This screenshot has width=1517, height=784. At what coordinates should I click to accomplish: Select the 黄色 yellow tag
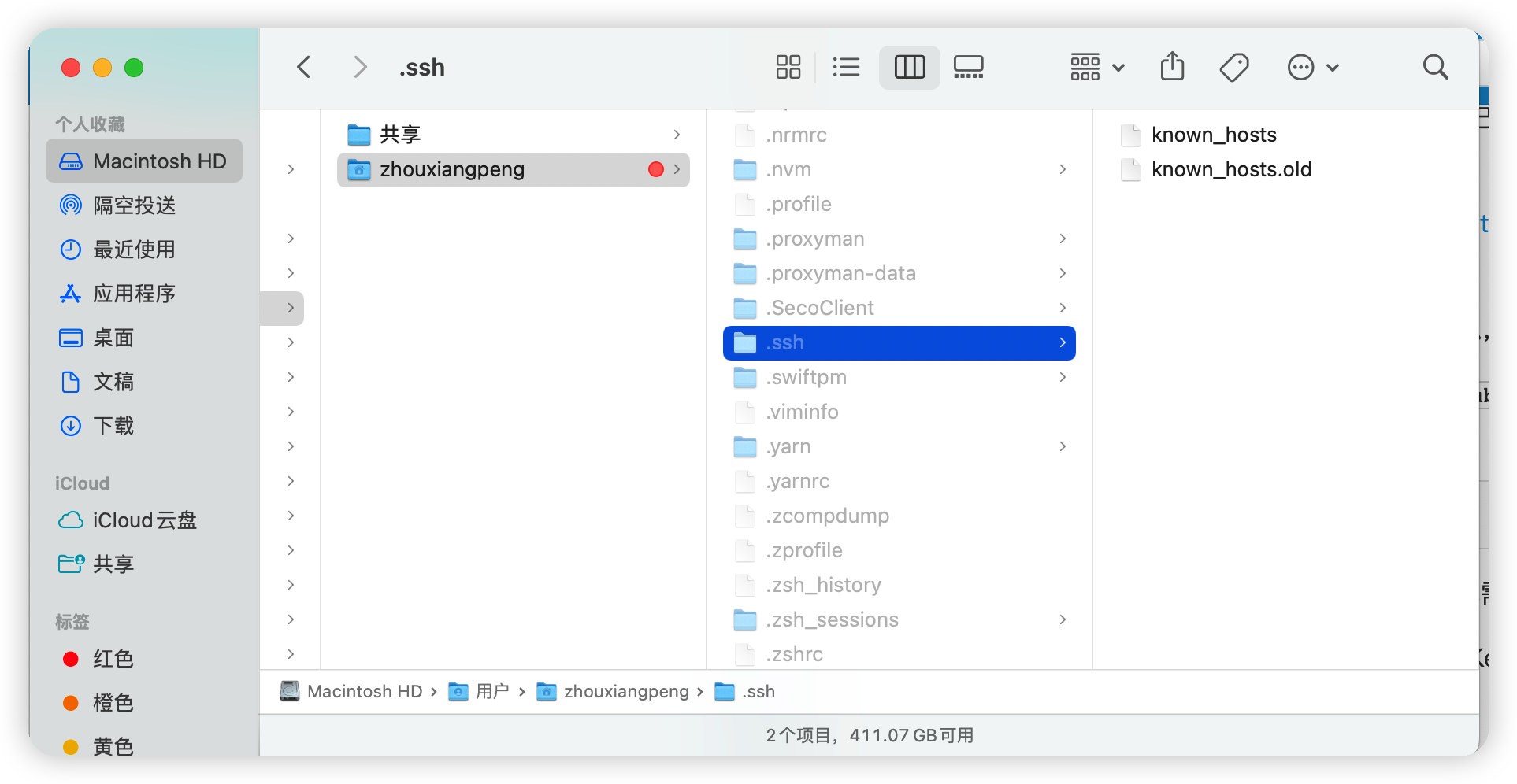tap(144, 746)
